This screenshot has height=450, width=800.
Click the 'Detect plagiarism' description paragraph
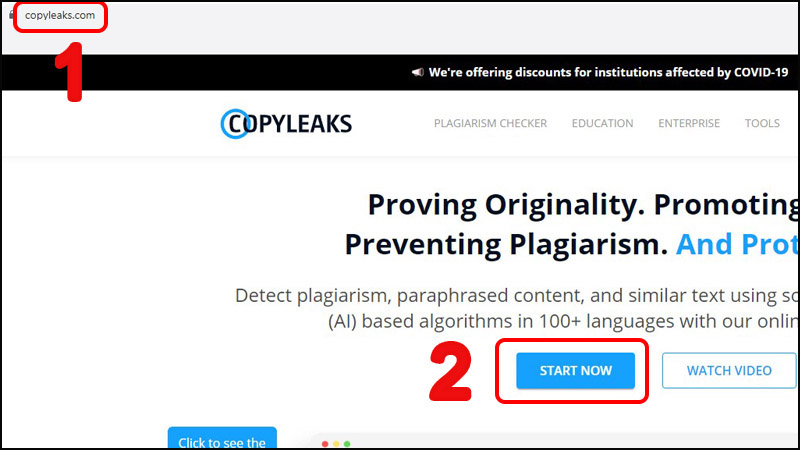tap(516, 308)
